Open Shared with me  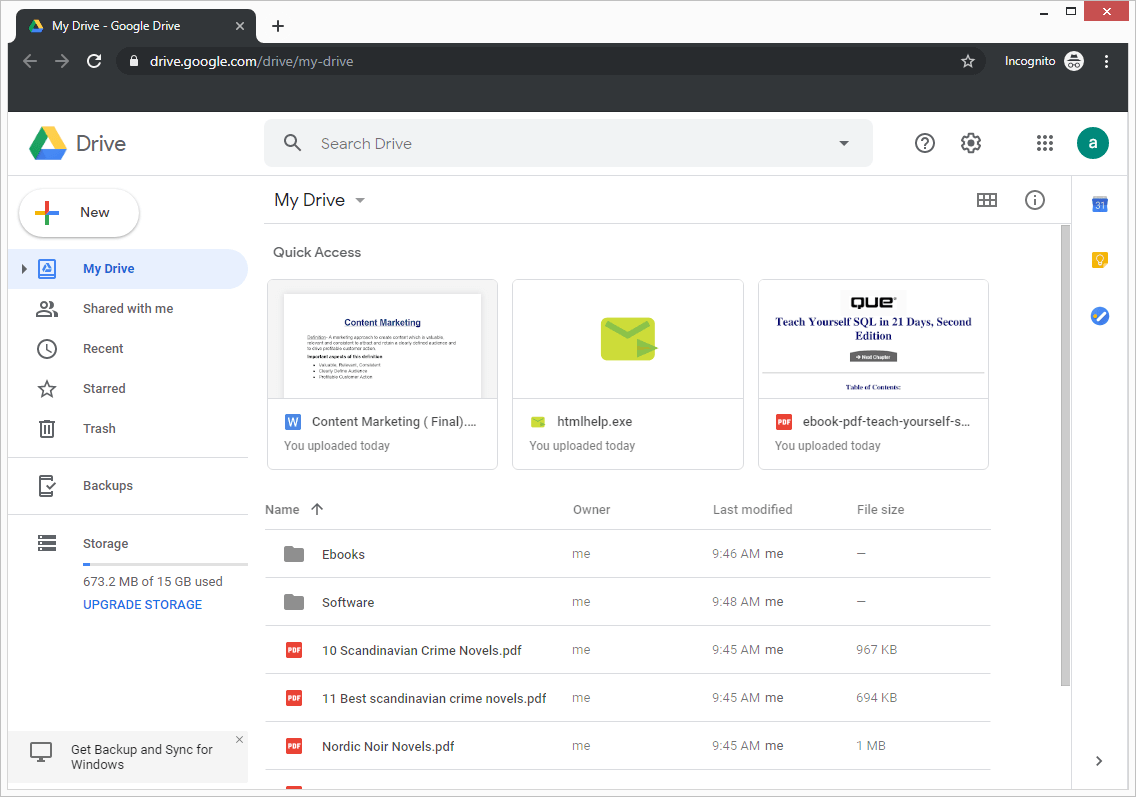(128, 309)
